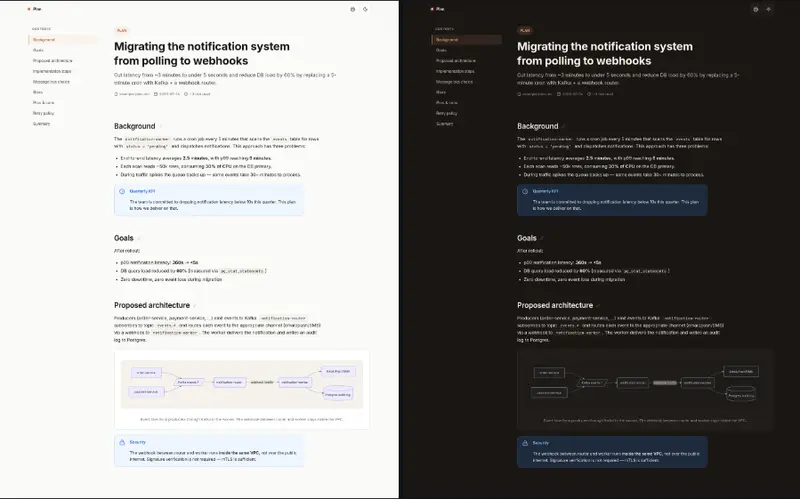The image size is (800, 499).
Task: Click the print icon in the dark panel header
Action: [756, 9]
